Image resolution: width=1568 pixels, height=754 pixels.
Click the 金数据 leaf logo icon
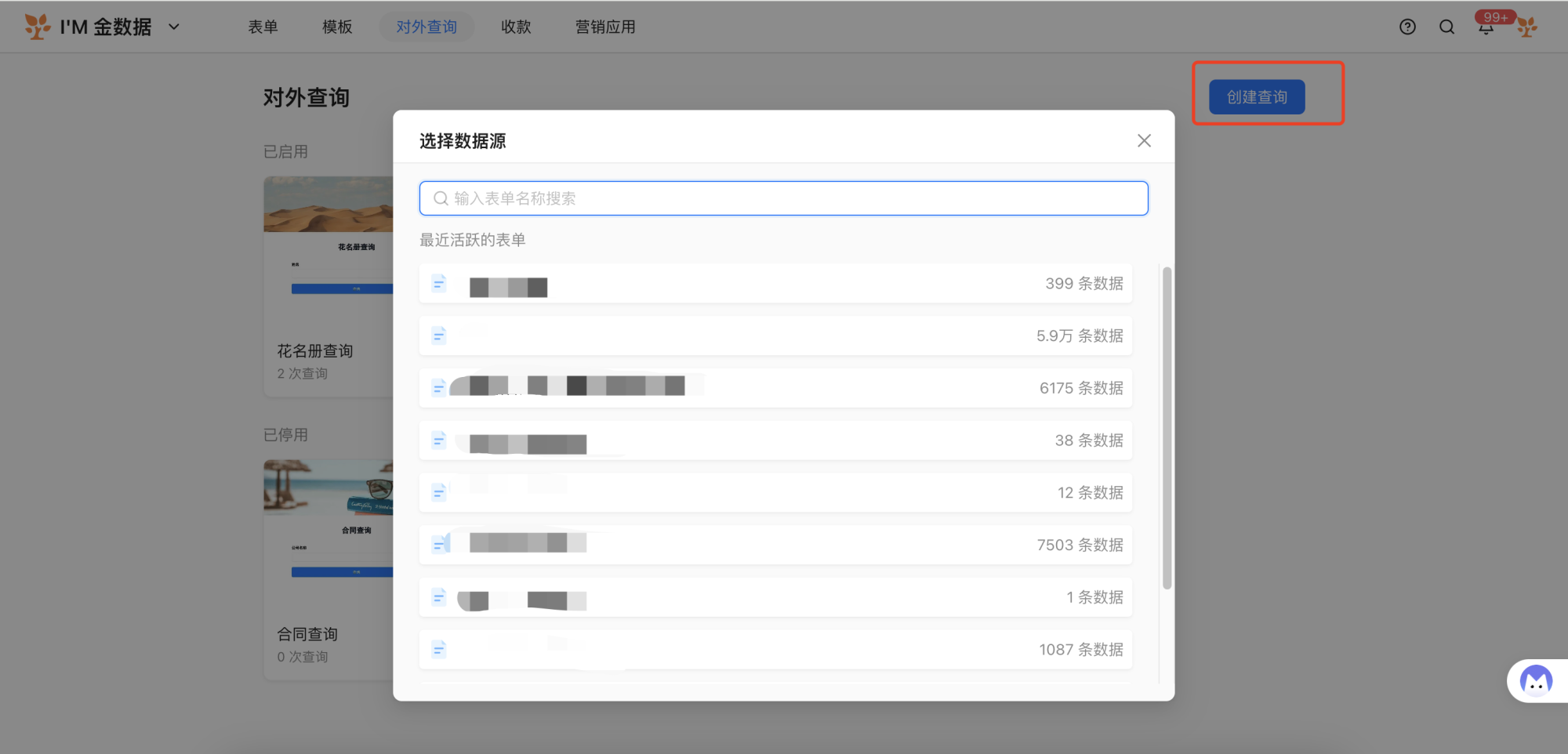pyautogui.click(x=38, y=27)
